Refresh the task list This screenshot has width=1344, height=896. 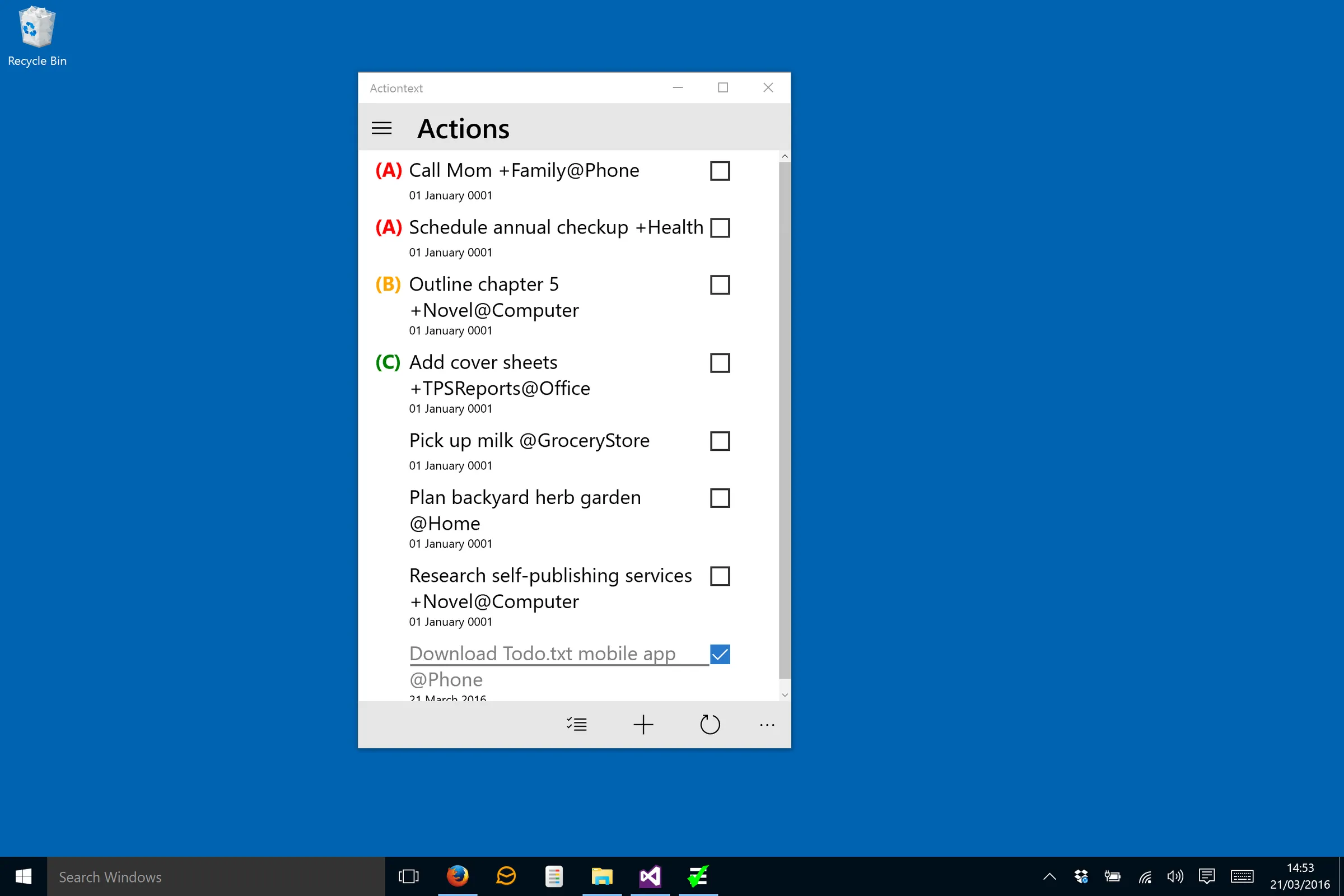(x=710, y=724)
